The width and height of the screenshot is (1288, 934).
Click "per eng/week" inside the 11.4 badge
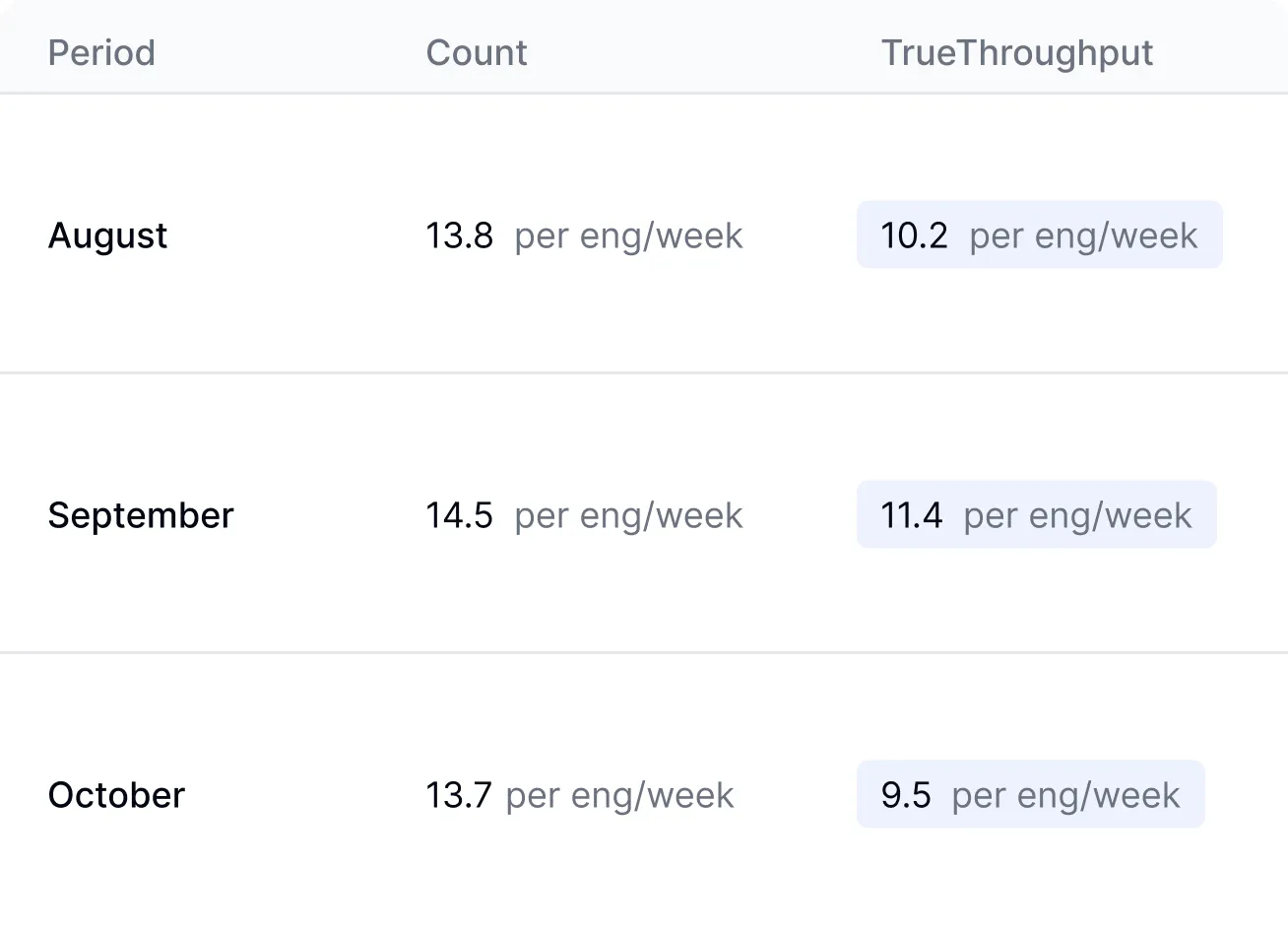tap(1077, 515)
